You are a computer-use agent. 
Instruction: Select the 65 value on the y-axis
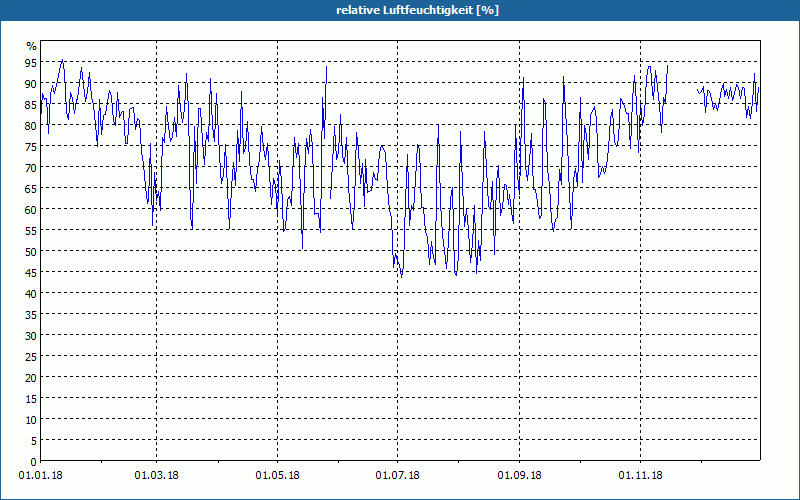coord(32,188)
